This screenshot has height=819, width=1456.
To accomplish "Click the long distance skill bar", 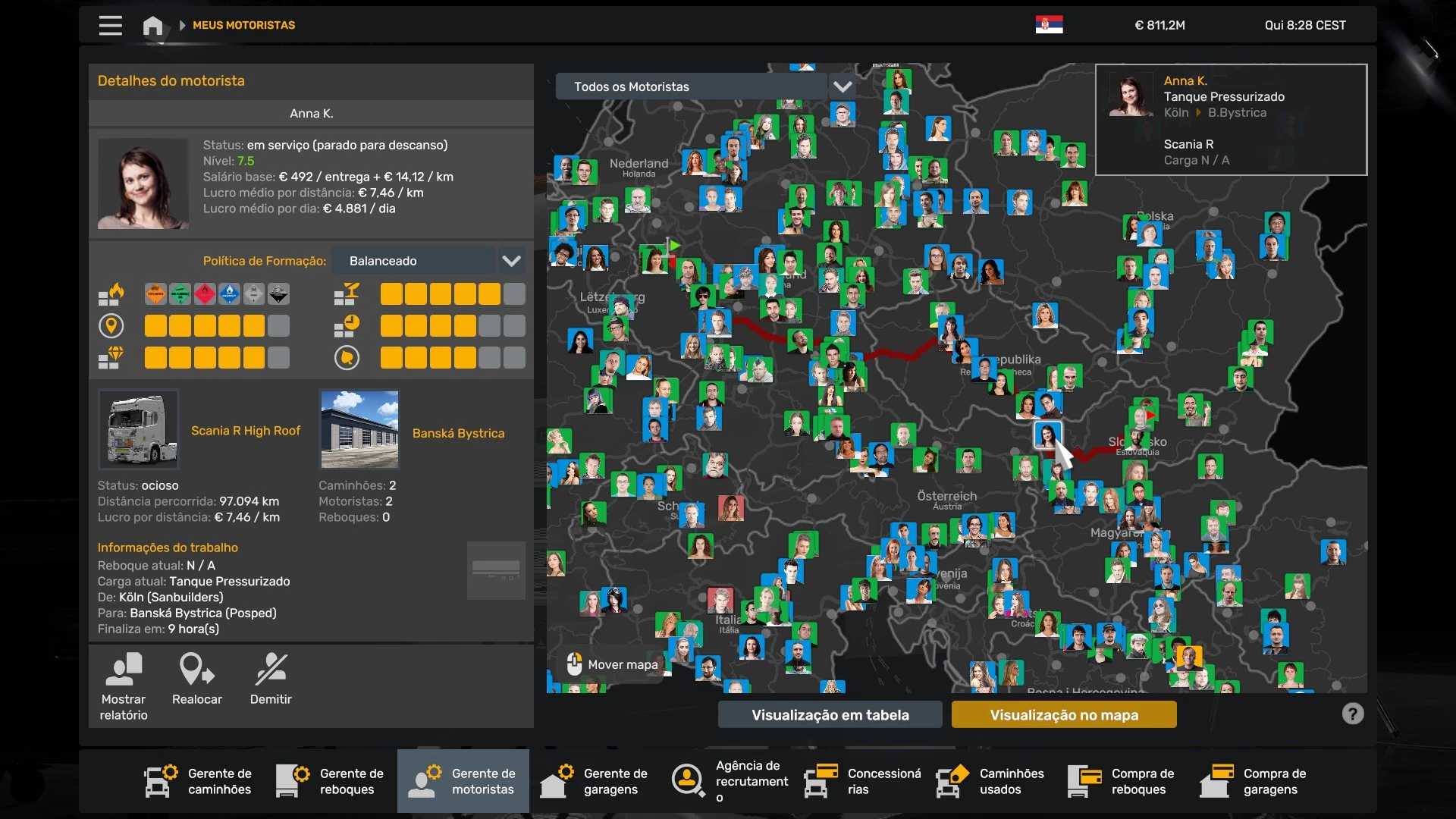I will point(216,326).
